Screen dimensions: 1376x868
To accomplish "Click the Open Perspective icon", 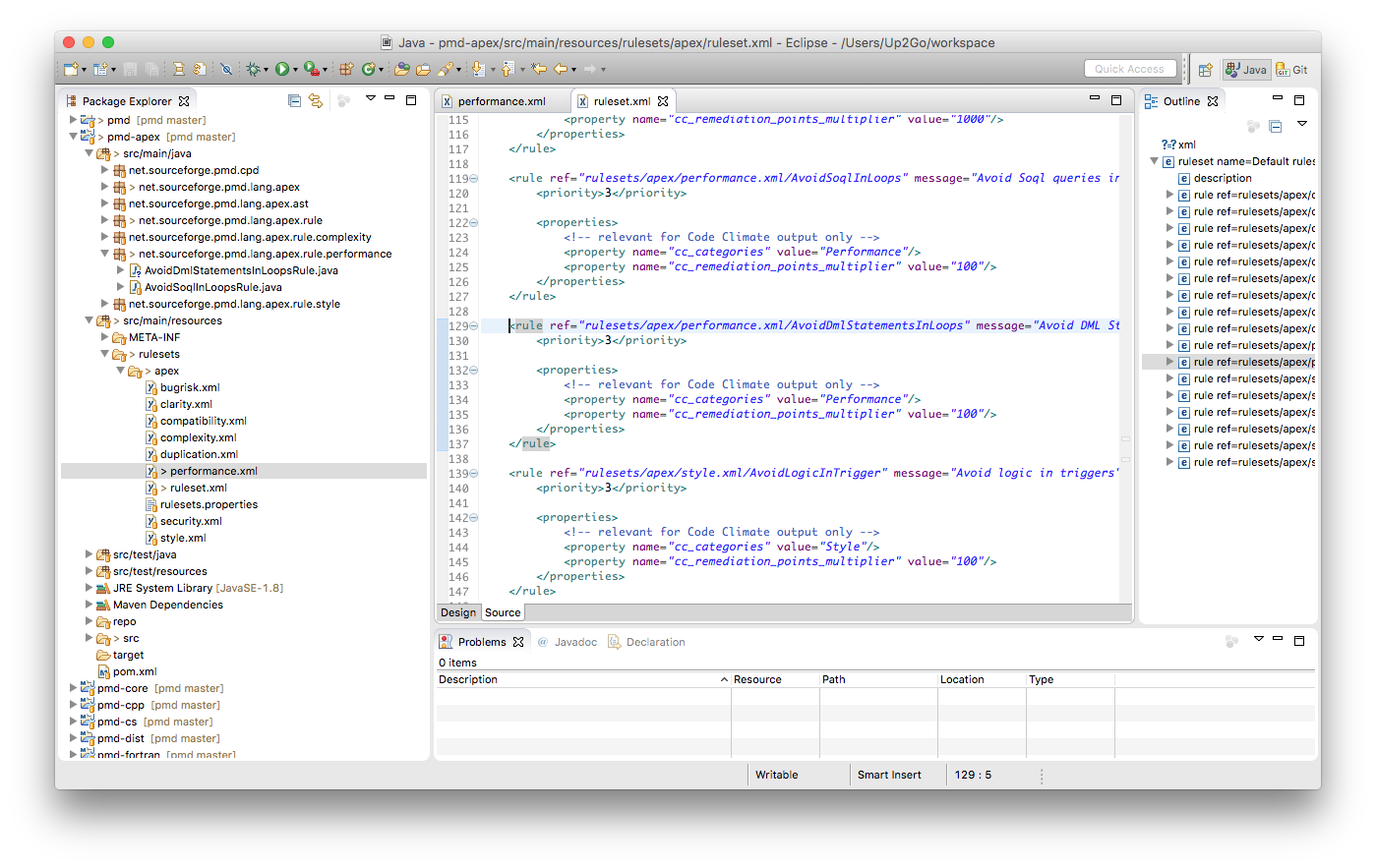I will 1205,70.
